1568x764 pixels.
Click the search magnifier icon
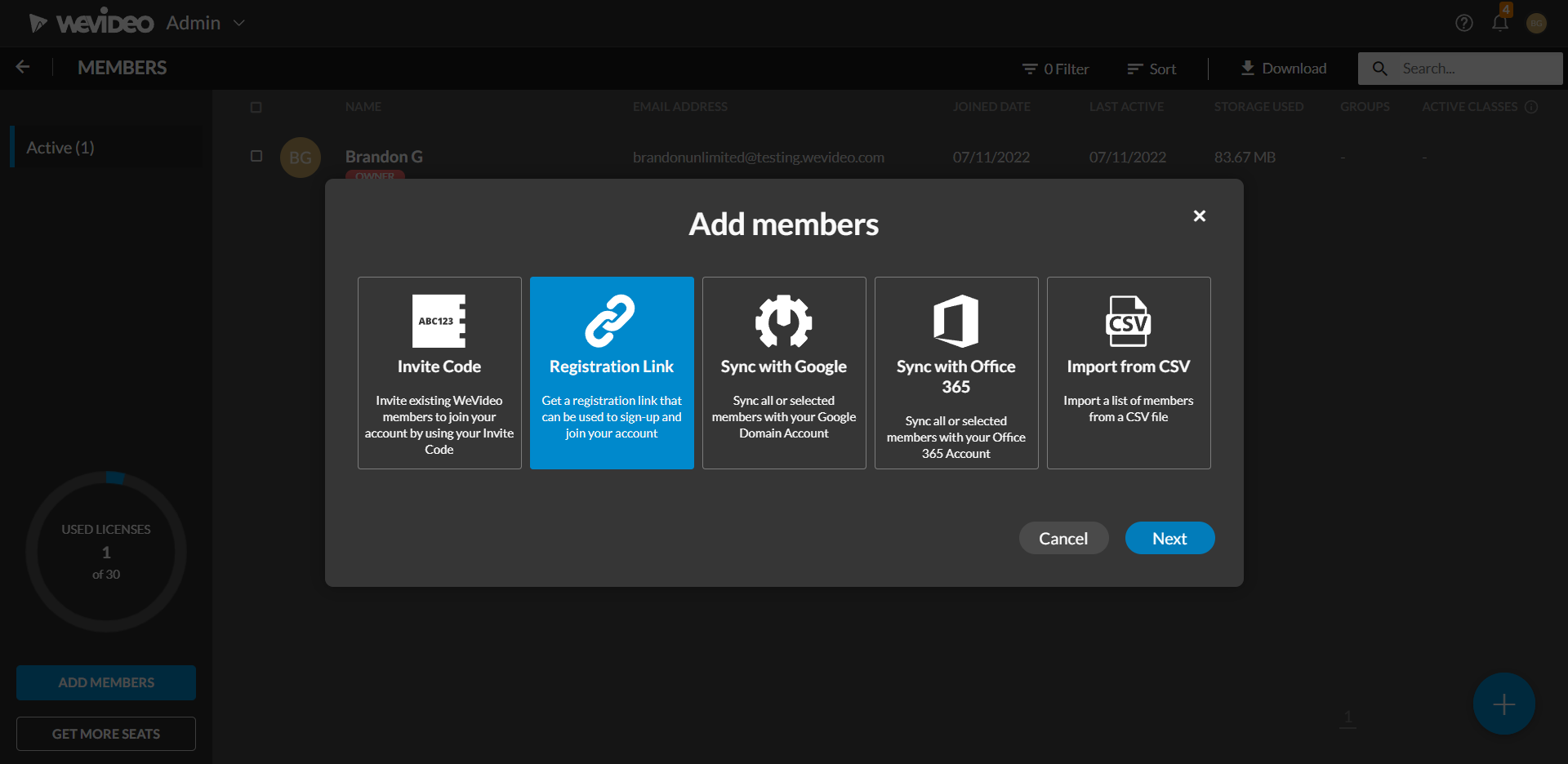pyautogui.click(x=1380, y=69)
